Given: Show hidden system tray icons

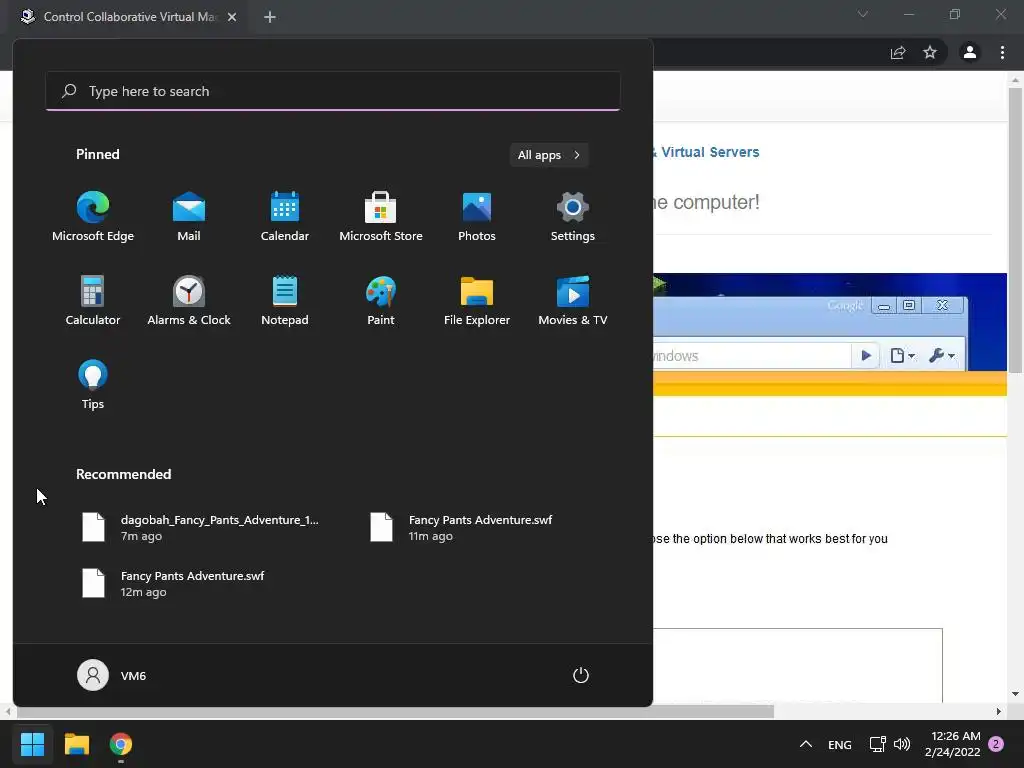Looking at the screenshot, I should pyautogui.click(x=806, y=744).
